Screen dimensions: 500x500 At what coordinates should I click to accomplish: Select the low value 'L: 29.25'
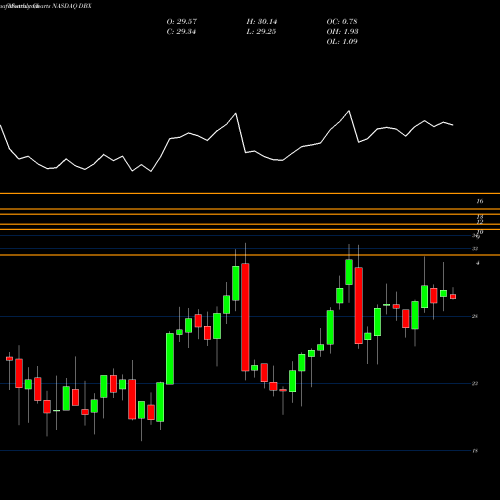click(x=261, y=32)
